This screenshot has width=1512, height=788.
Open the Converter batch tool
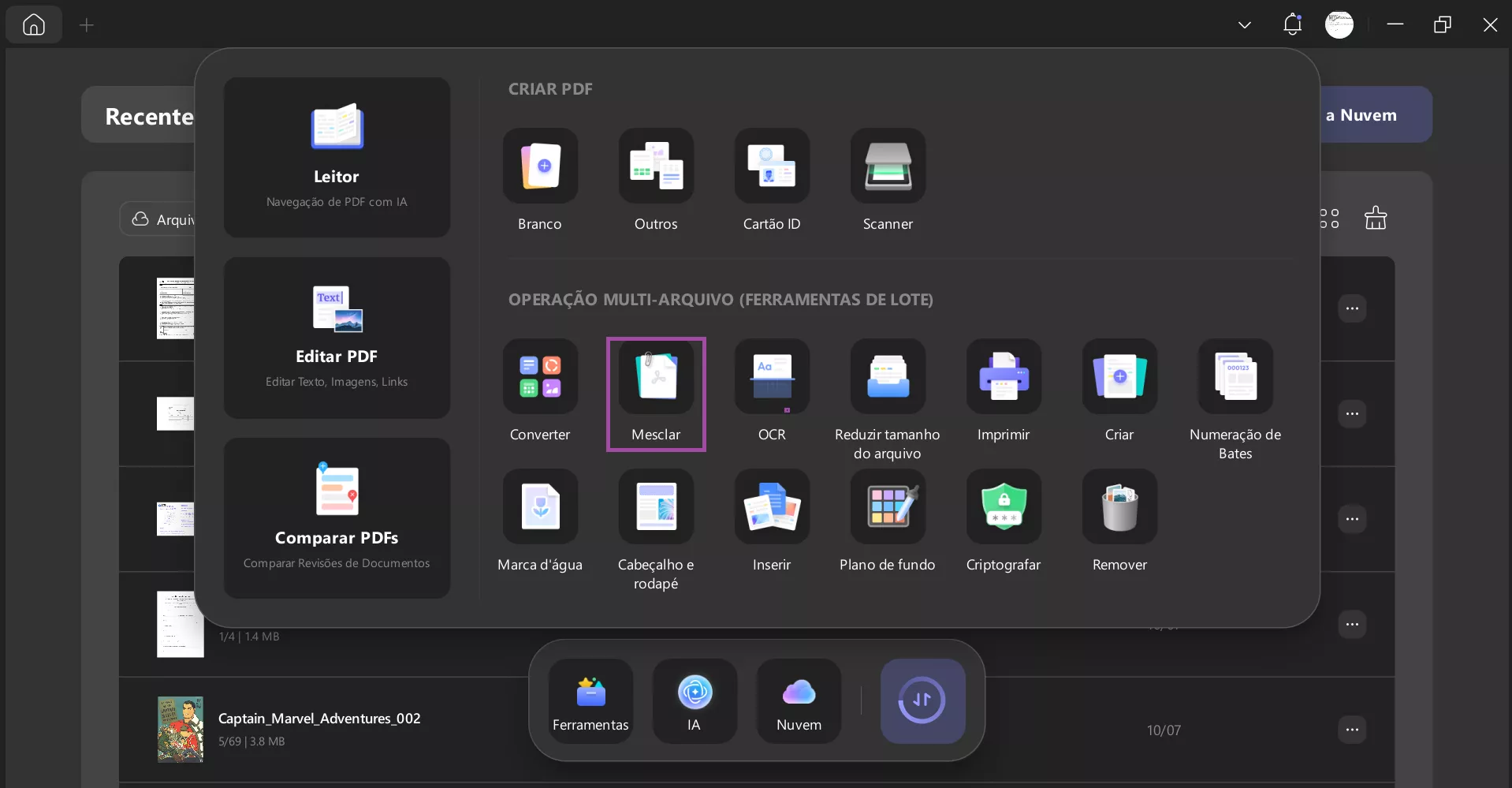tap(540, 377)
